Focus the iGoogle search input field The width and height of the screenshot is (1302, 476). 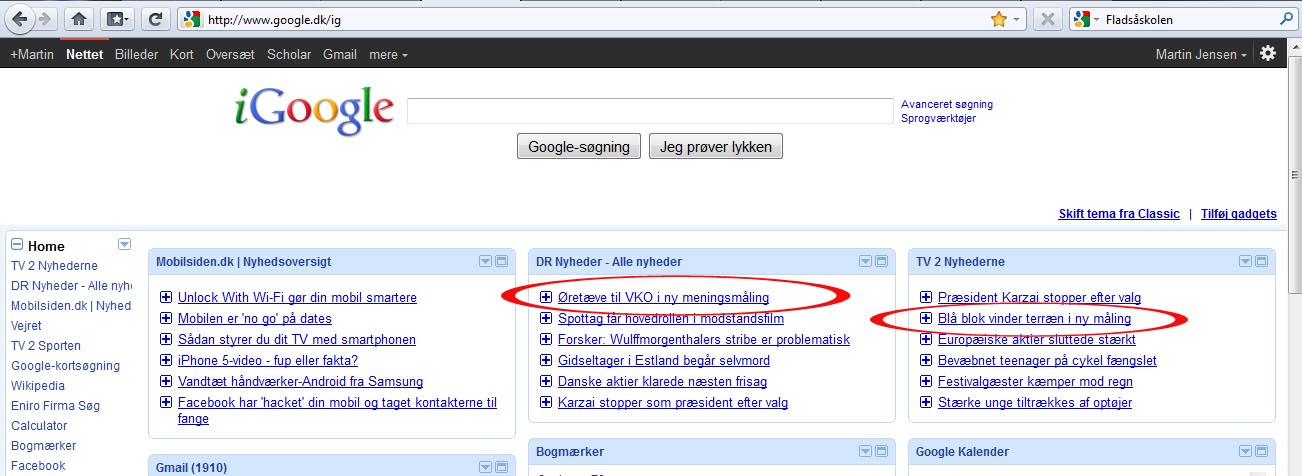(x=650, y=111)
